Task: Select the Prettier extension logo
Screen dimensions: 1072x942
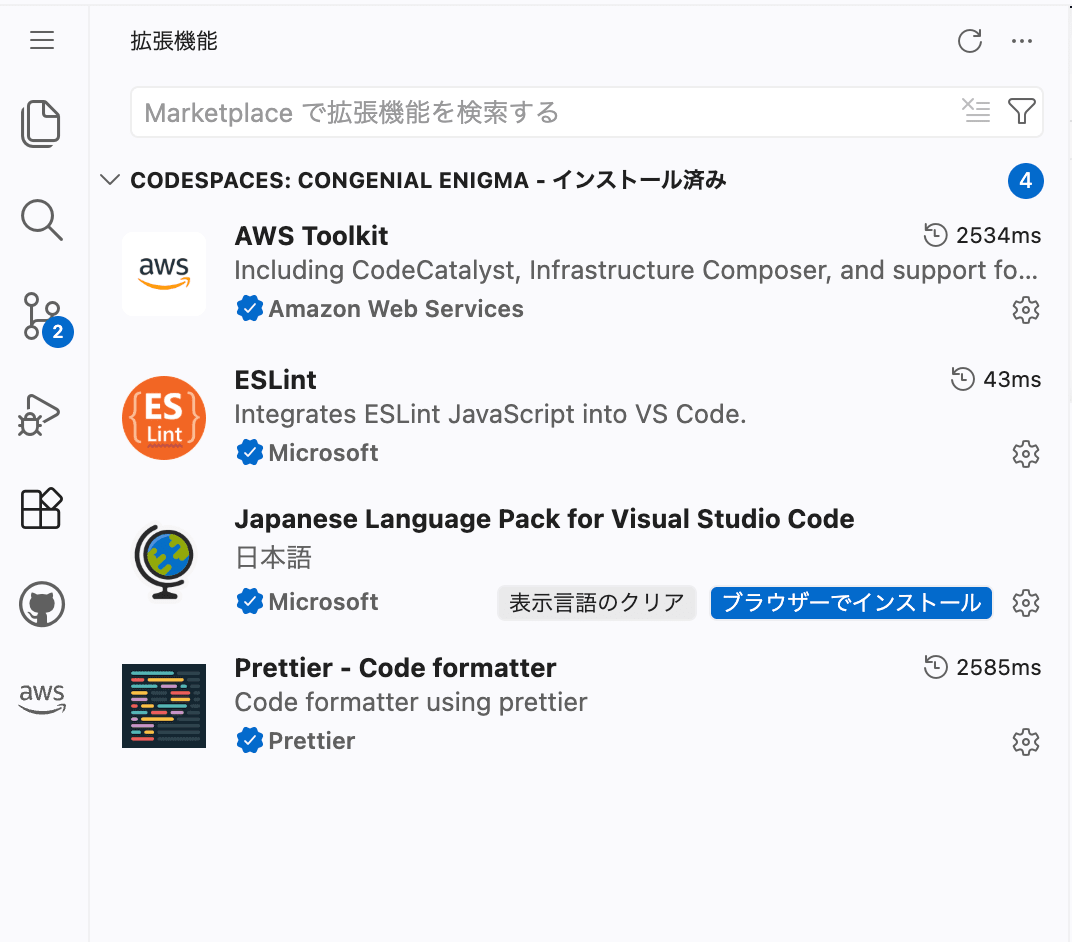Action: click(164, 705)
